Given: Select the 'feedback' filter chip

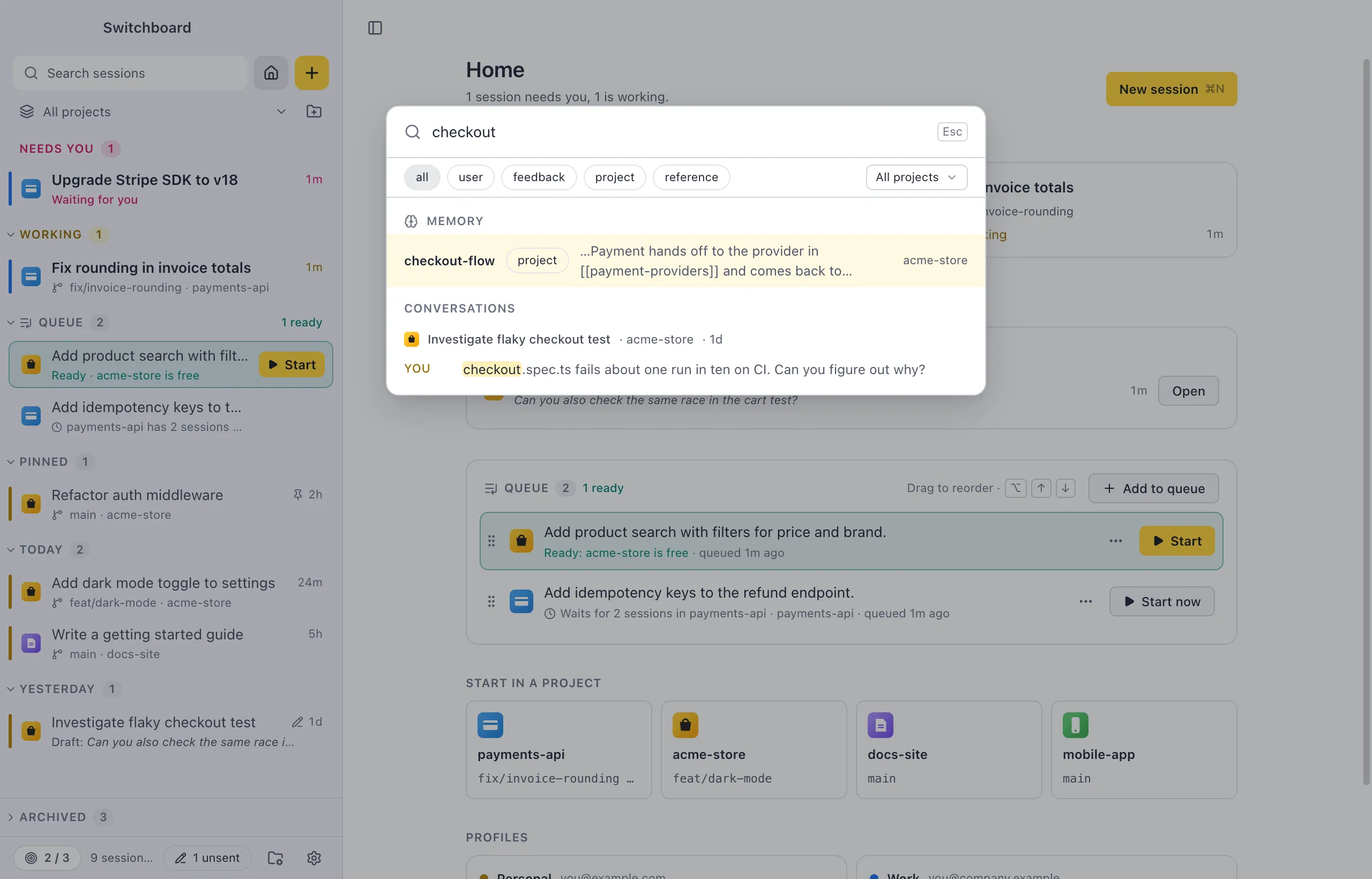Looking at the screenshot, I should pos(539,177).
